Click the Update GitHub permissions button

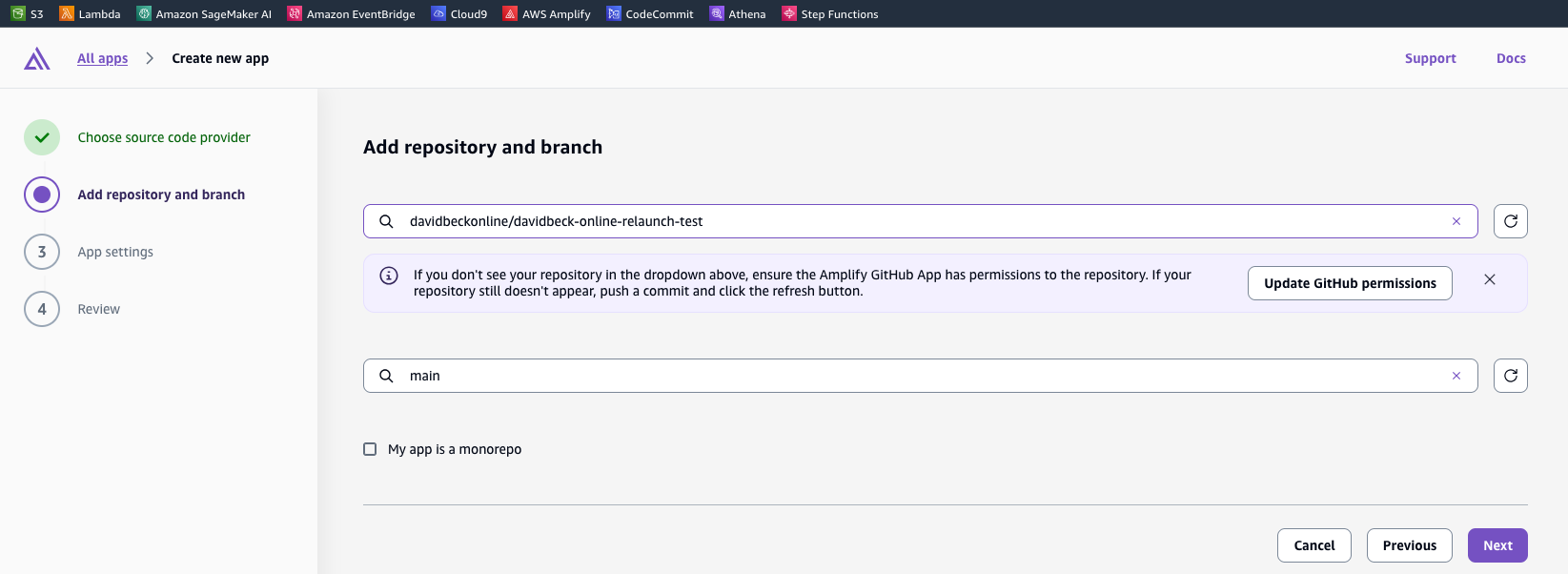click(1349, 283)
